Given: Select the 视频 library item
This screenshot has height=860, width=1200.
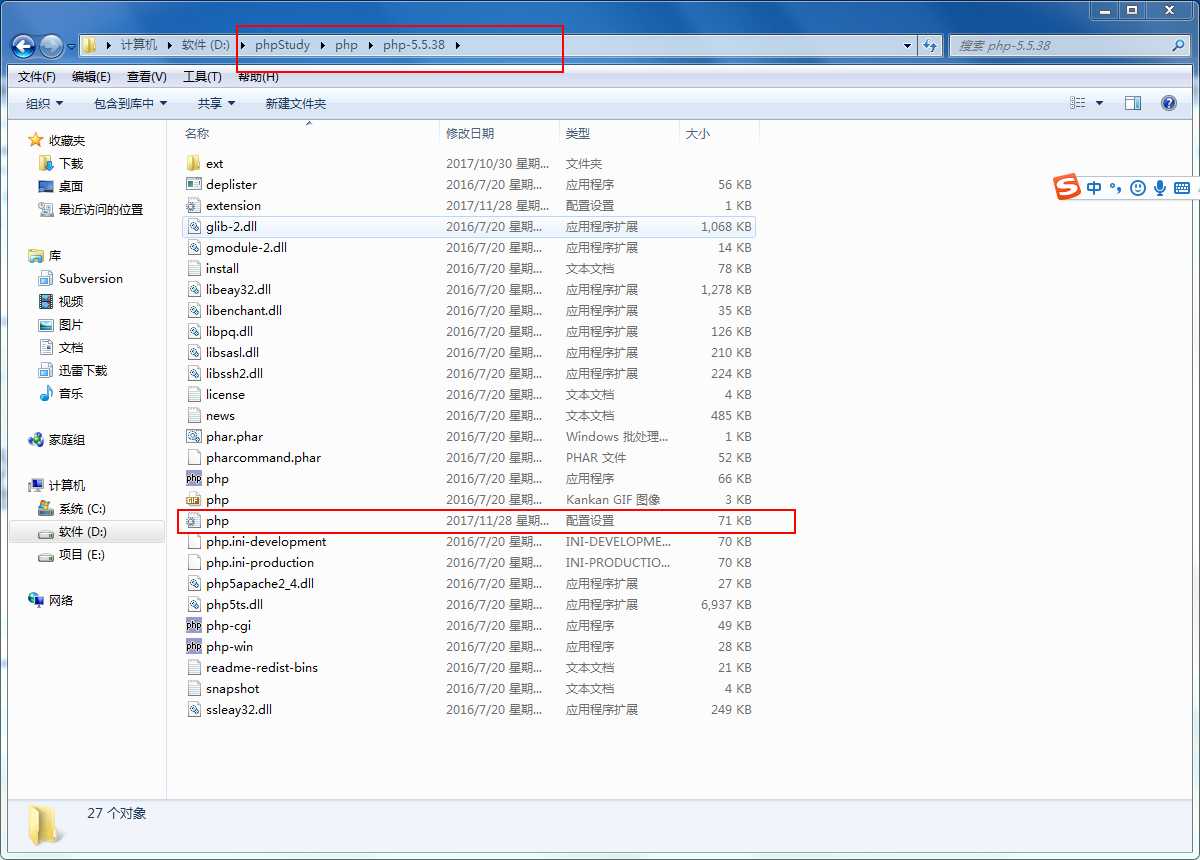Looking at the screenshot, I should pos(70,302).
